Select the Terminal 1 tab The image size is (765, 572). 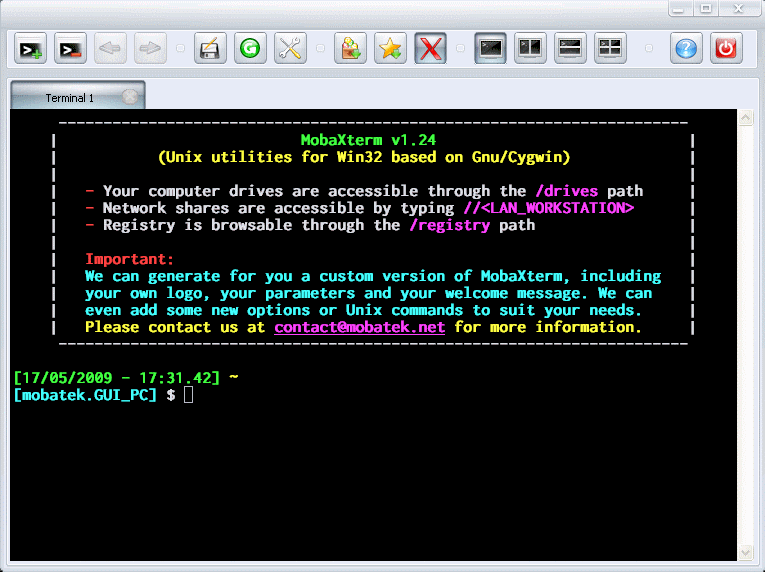[x=70, y=98]
